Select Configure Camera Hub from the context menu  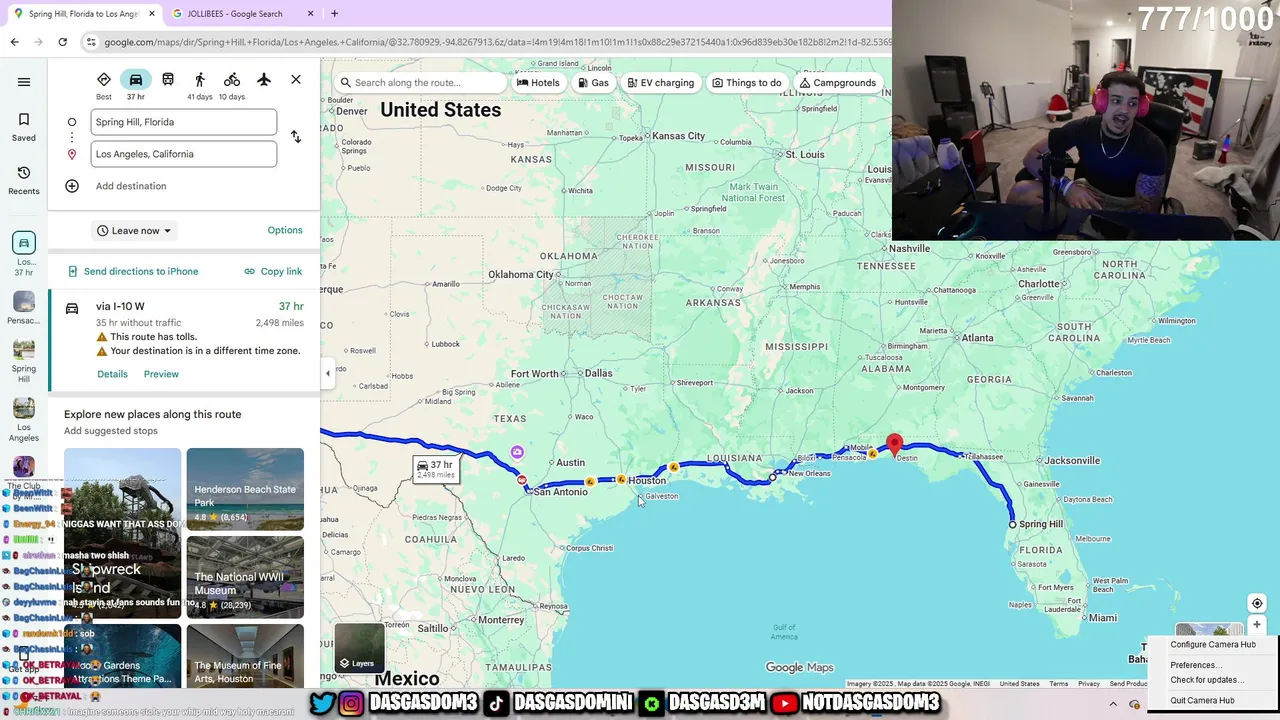pyautogui.click(x=1213, y=645)
